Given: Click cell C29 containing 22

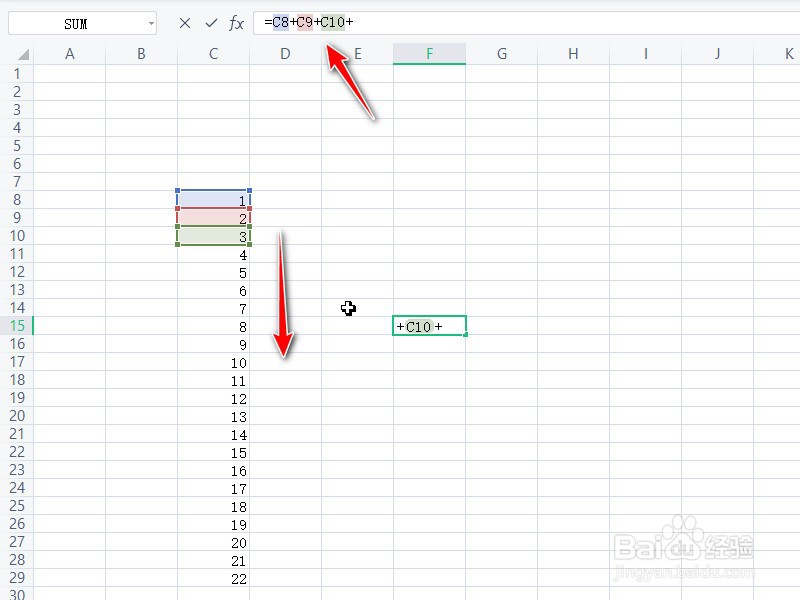Looking at the screenshot, I should click(x=213, y=578).
